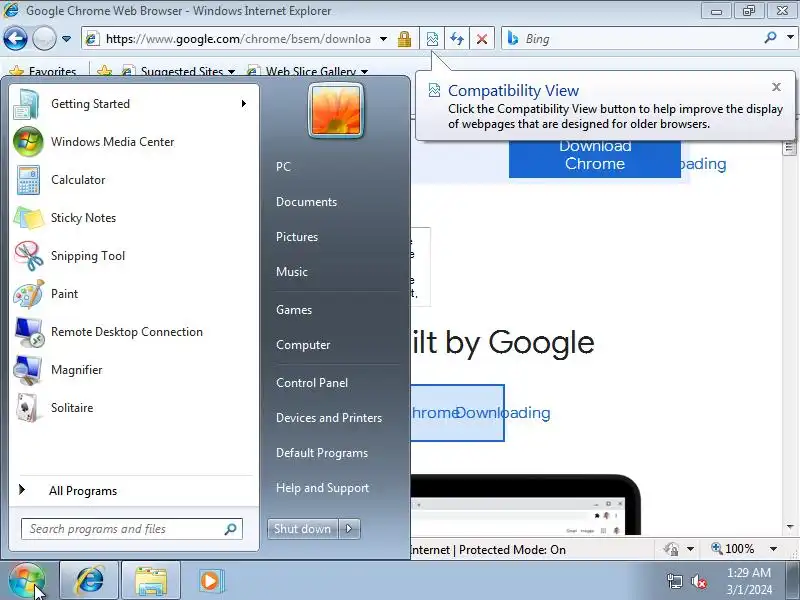Open Music library
The width and height of the screenshot is (800, 600).
[x=291, y=272]
